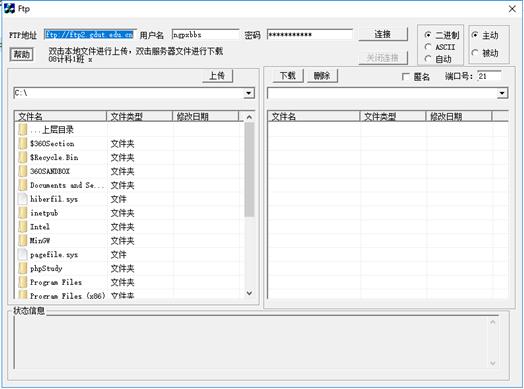Select the phpStudy folder icon

click(23, 268)
